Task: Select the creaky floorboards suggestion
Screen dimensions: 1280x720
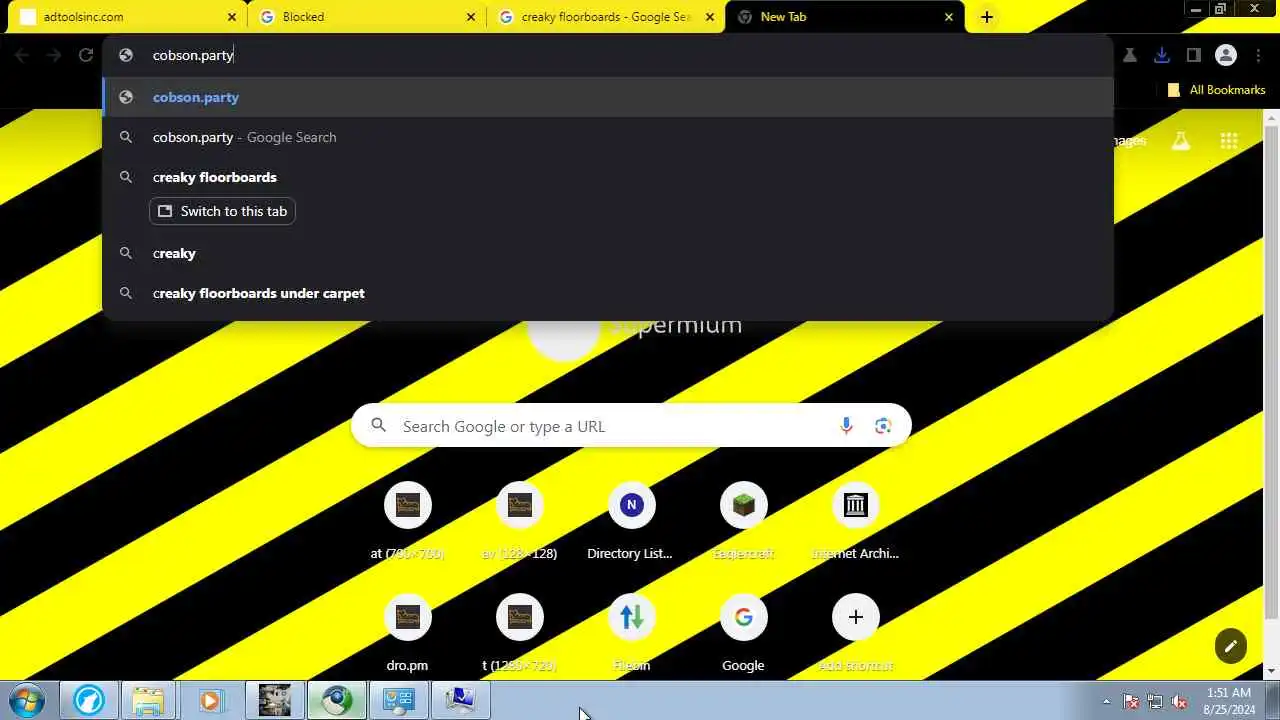Action: 608,177
